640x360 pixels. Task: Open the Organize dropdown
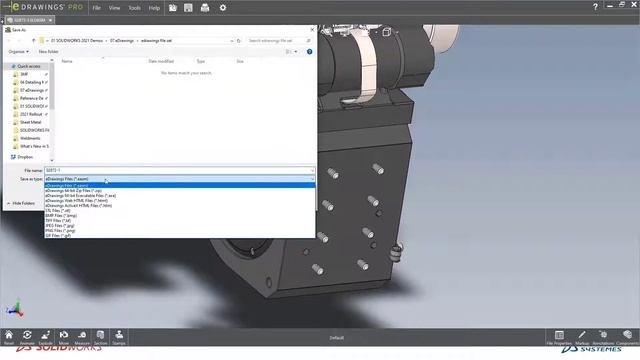(x=18, y=52)
